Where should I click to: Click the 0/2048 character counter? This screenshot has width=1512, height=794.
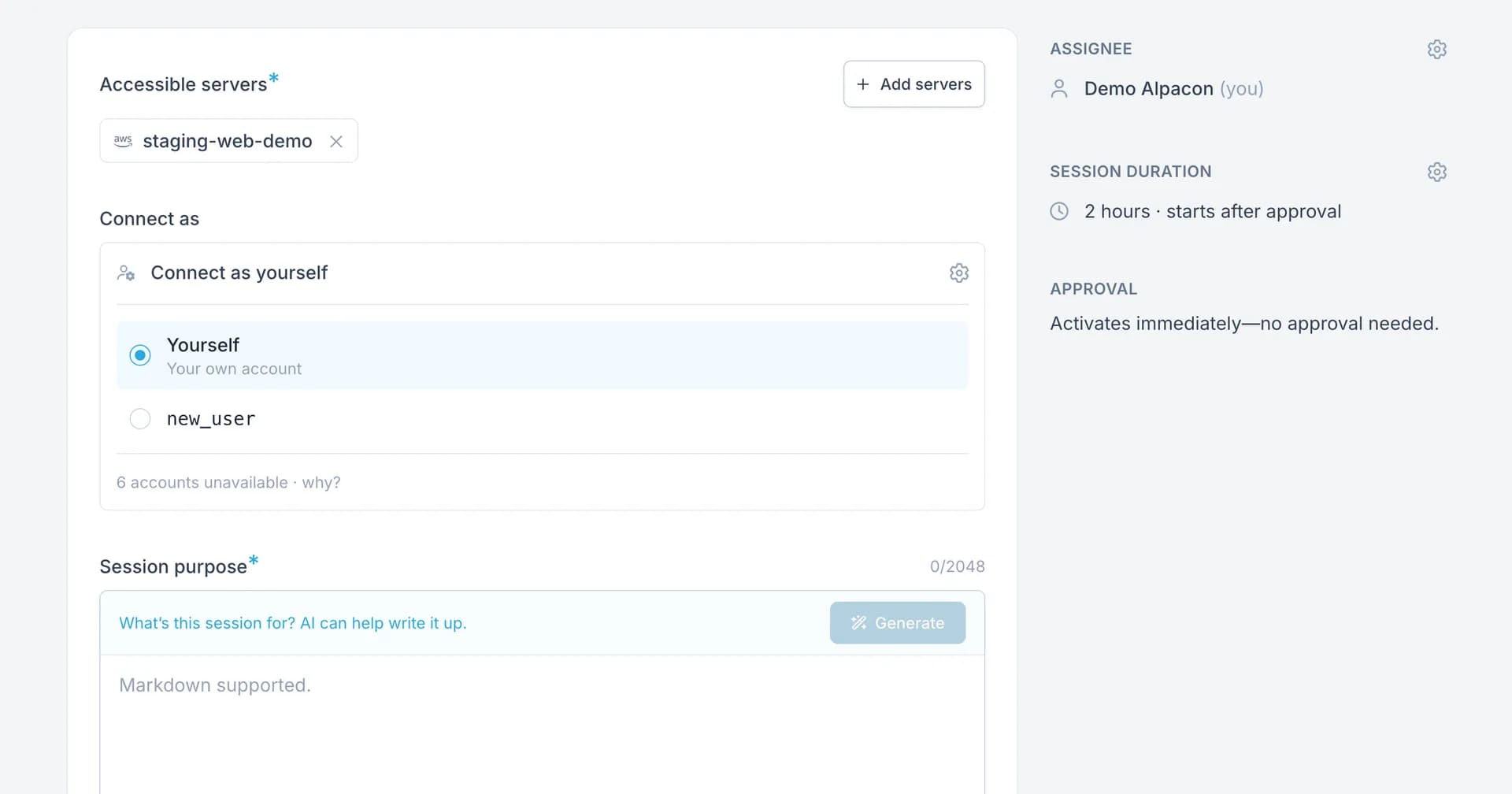click(x=957, y=566)
